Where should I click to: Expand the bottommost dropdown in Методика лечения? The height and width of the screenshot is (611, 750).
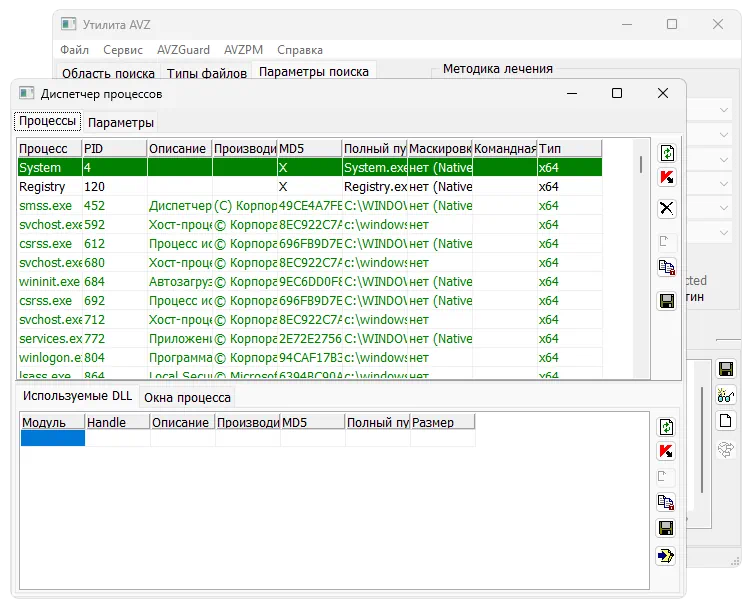[x=724, y=233]
